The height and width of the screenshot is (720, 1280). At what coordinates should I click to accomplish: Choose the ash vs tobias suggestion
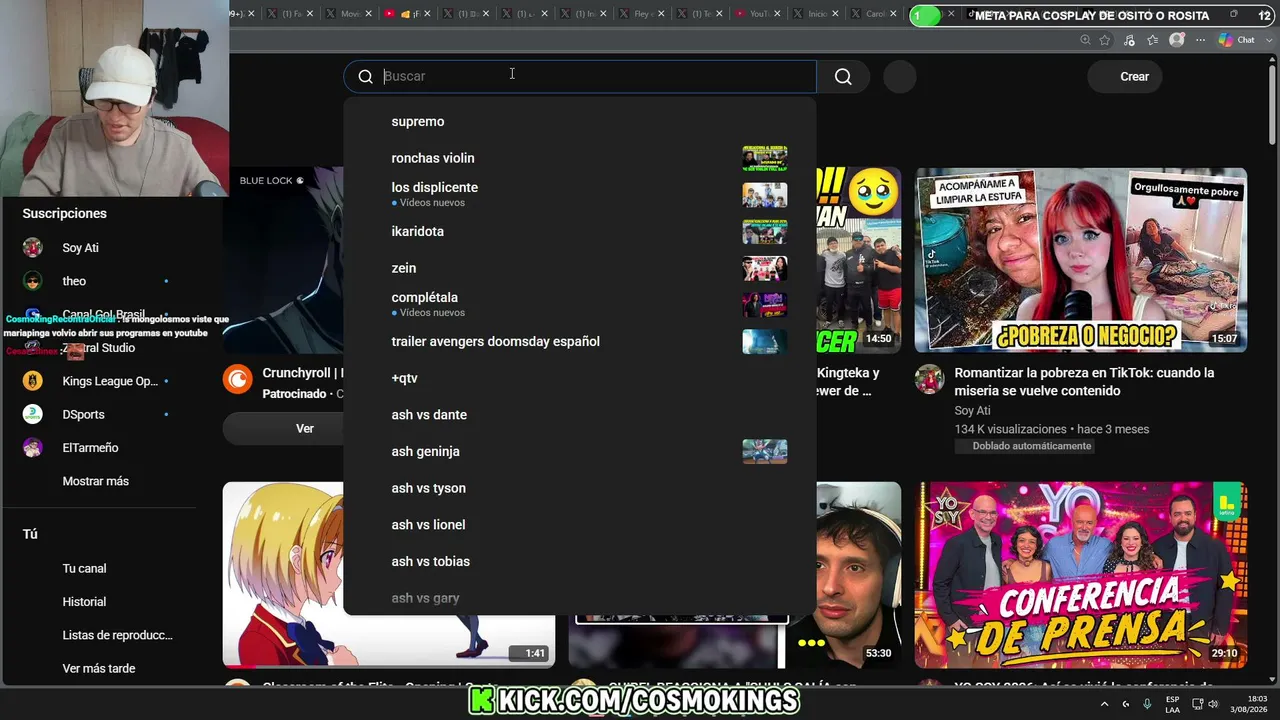tap(580, 561)
